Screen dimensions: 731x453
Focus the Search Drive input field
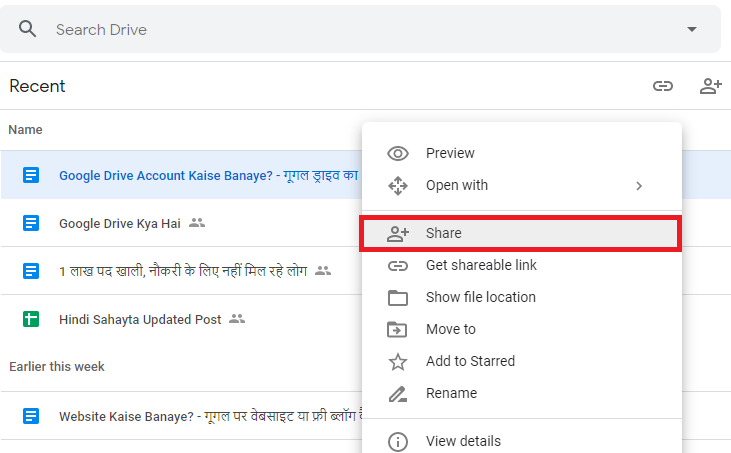359,29
